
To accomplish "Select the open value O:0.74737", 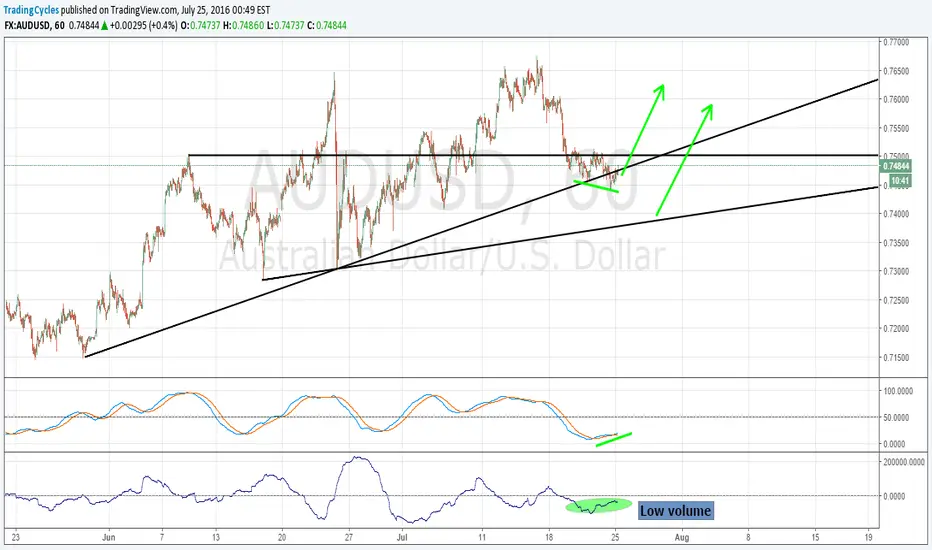I will pyautogui.click(x=200, y=26).
